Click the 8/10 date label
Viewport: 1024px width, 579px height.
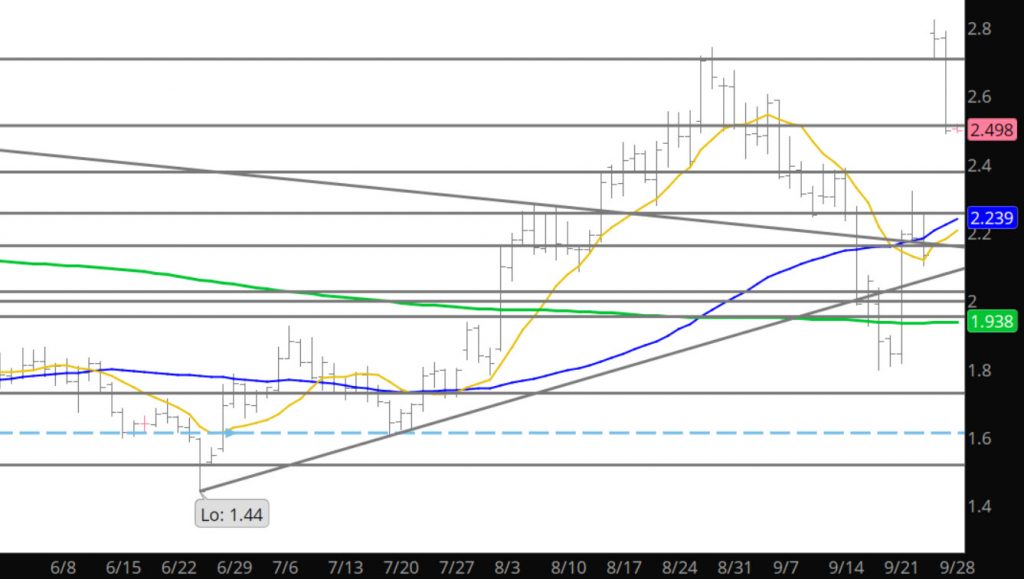(x=568, y=567)
